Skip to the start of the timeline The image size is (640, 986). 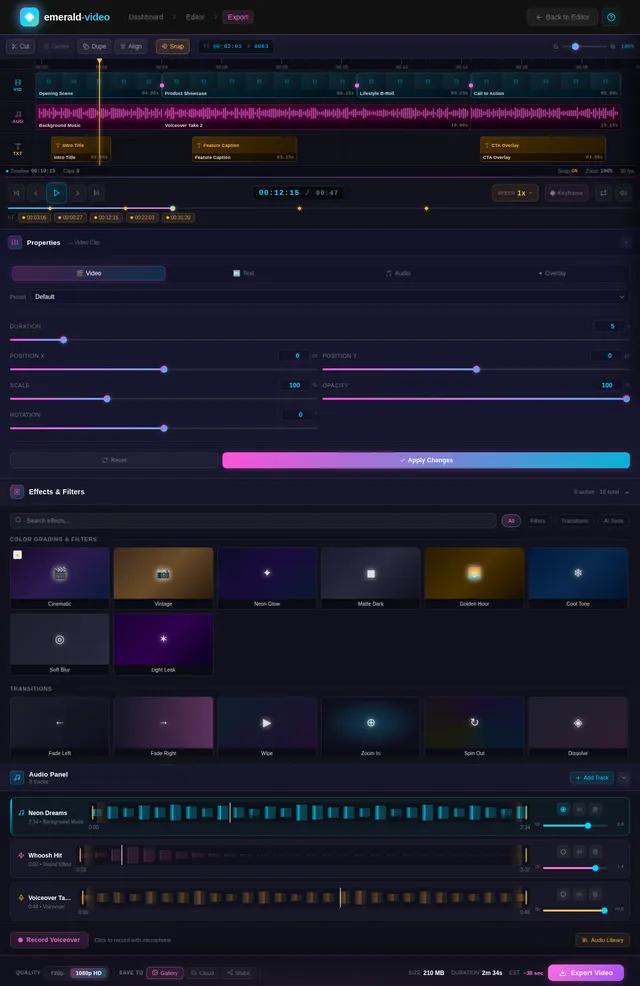click(16, 193)
